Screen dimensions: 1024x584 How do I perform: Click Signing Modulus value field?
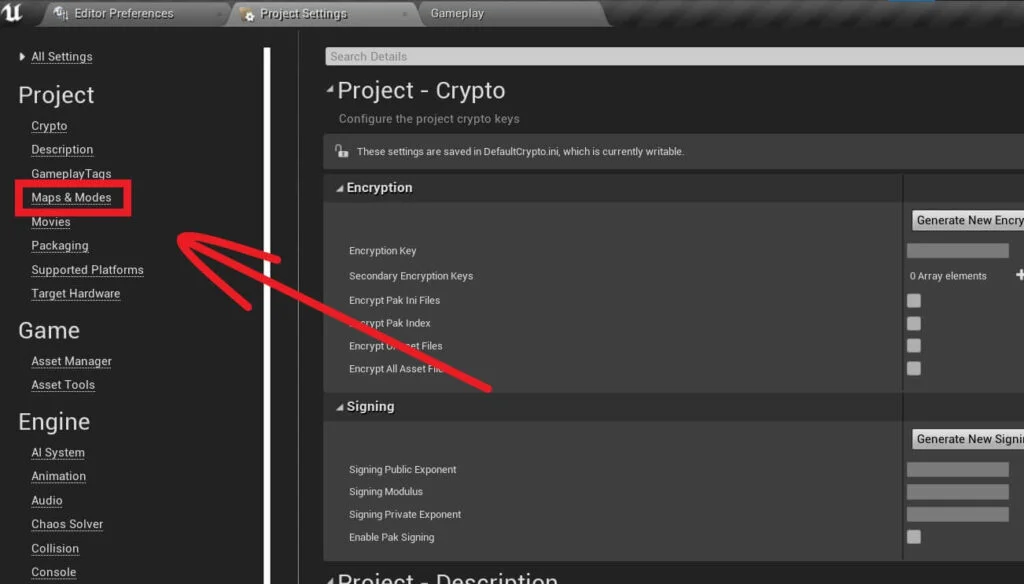(957, 492)
